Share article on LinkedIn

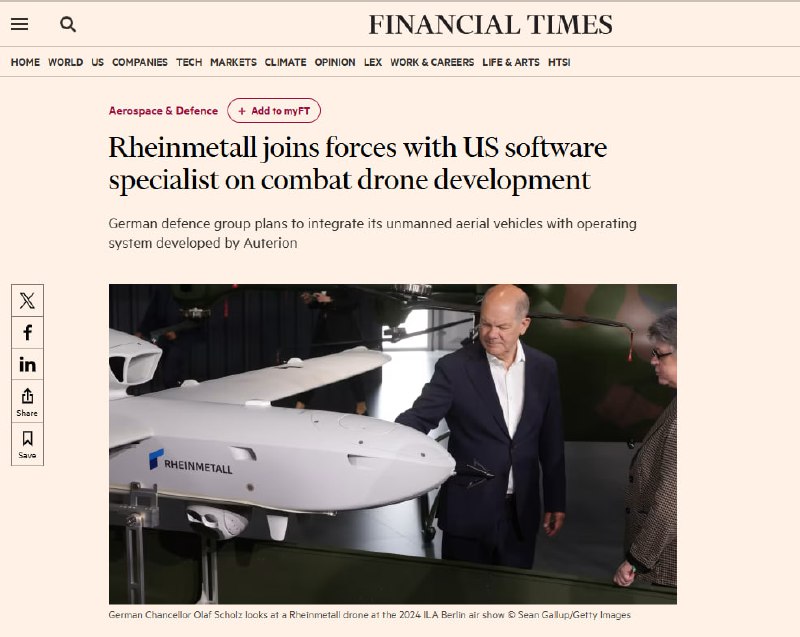28,364
